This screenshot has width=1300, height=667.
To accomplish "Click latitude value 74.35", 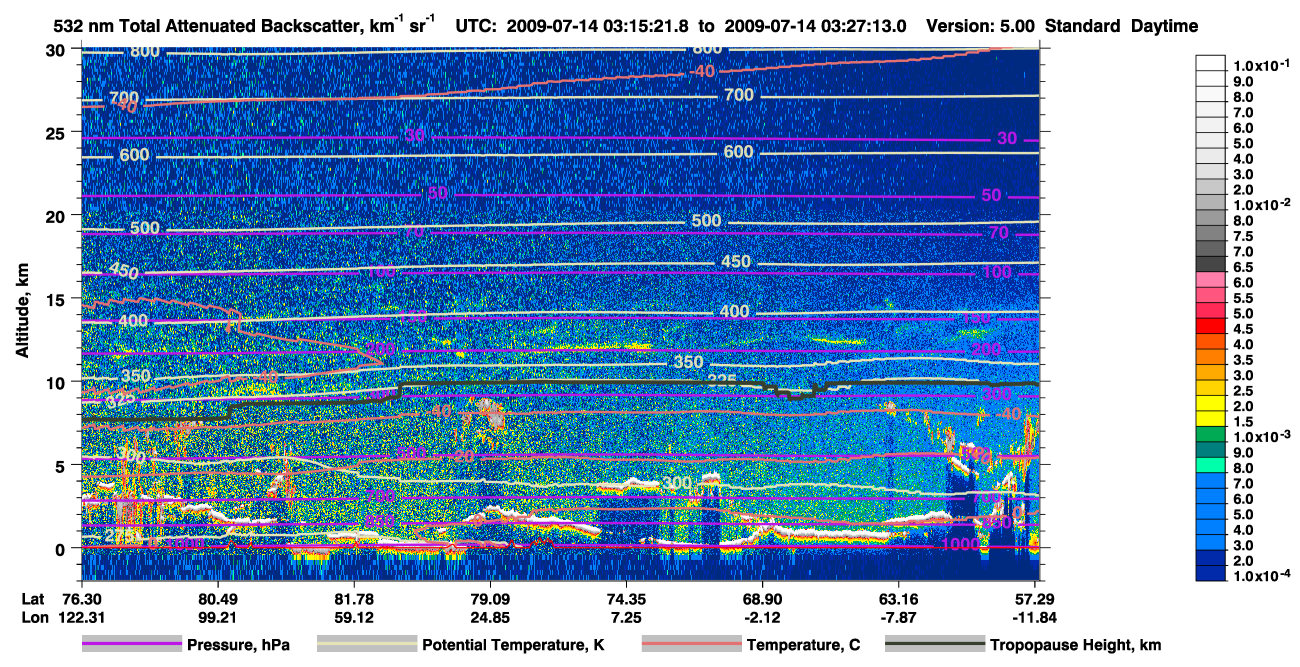I will 625,600.
